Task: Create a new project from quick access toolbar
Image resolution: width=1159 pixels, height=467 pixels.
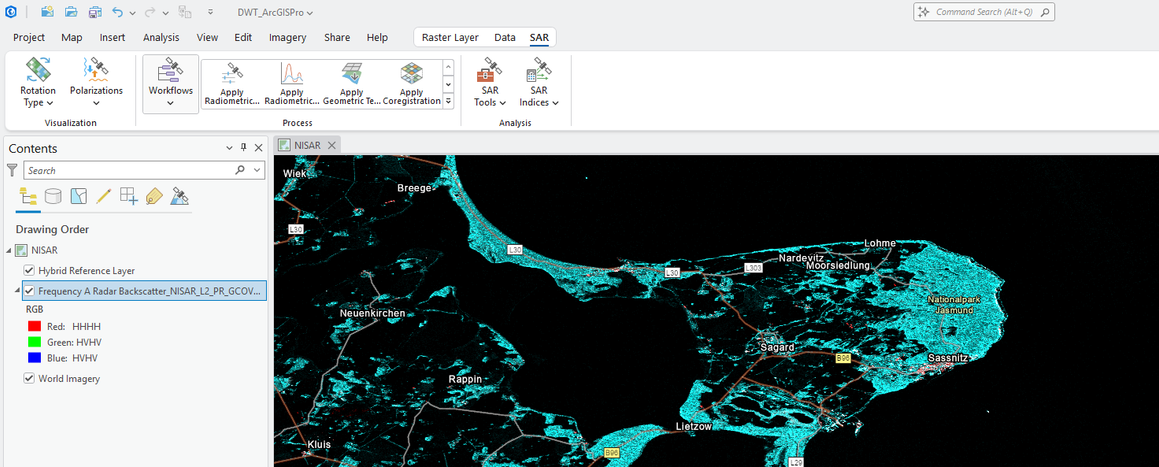Action: (47, 12)
